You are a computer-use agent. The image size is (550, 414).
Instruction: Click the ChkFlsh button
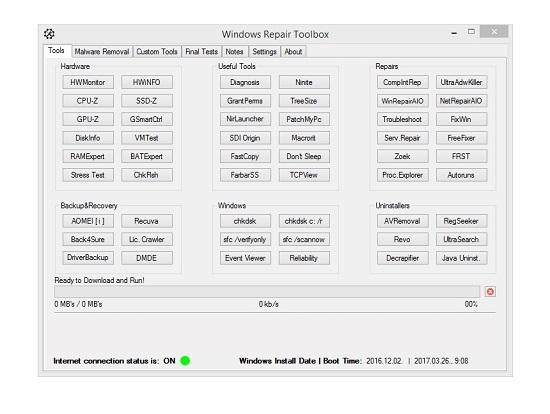pos(147,175)
